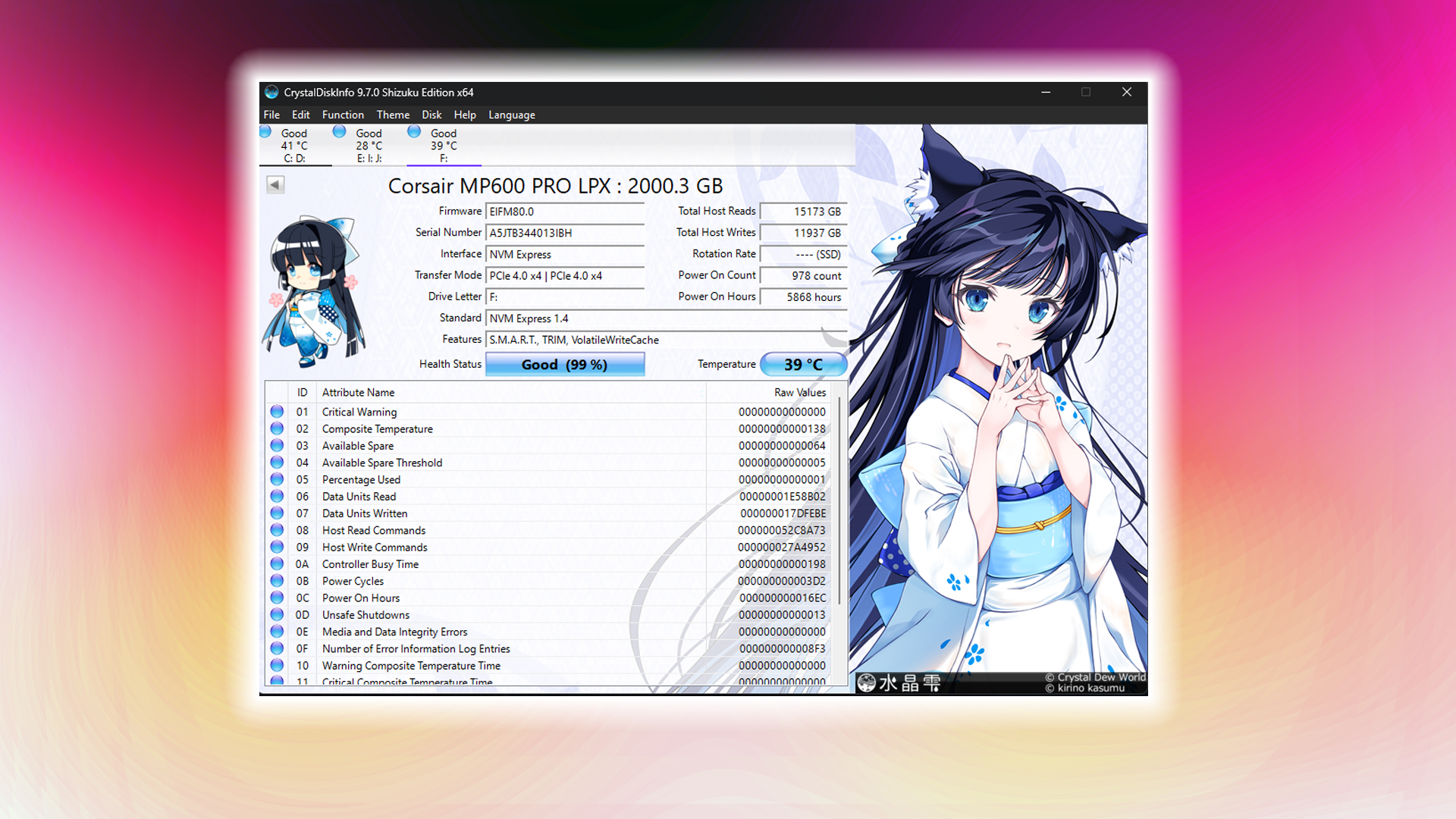Image resolution: width=1456 pixels, height=819 pixels.
Task: Click the Features field
Action: coord(666,340)
